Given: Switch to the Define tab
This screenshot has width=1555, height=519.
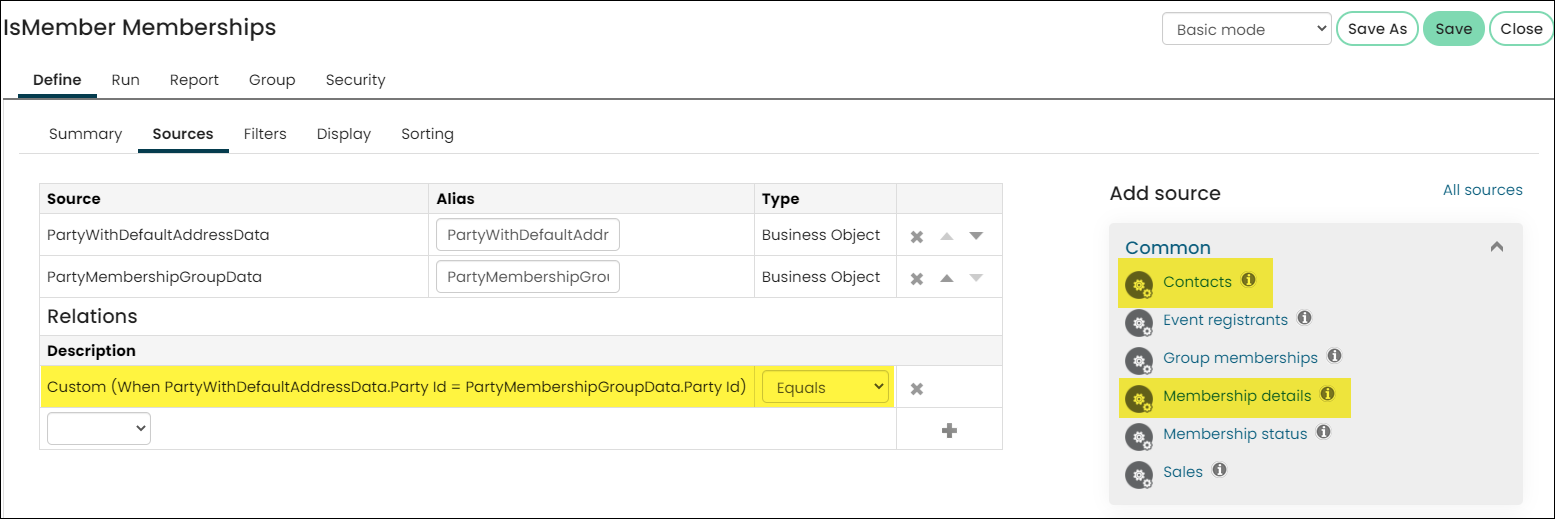Looking at the screenshot, I should tap(57, 80).
